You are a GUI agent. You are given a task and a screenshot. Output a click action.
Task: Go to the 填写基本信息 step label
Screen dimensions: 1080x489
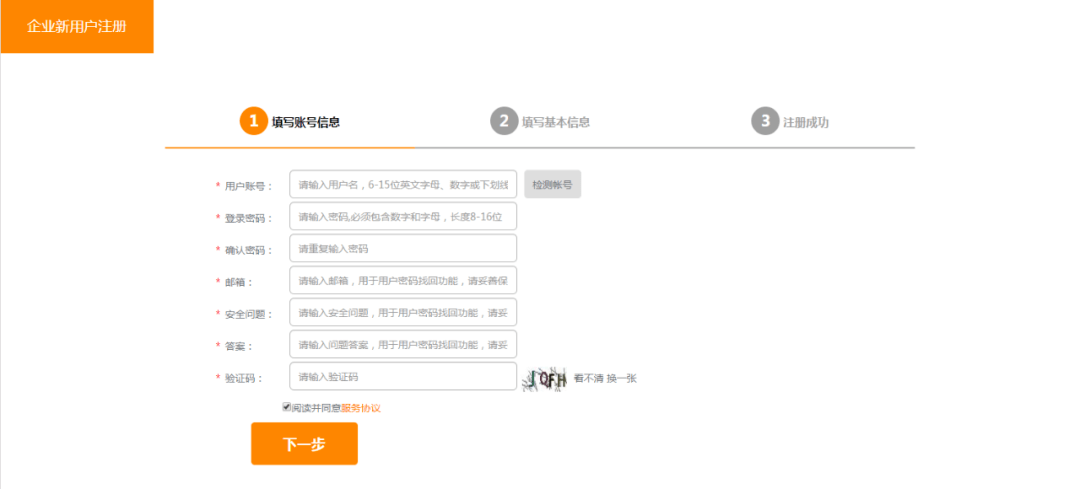(556, 123)
